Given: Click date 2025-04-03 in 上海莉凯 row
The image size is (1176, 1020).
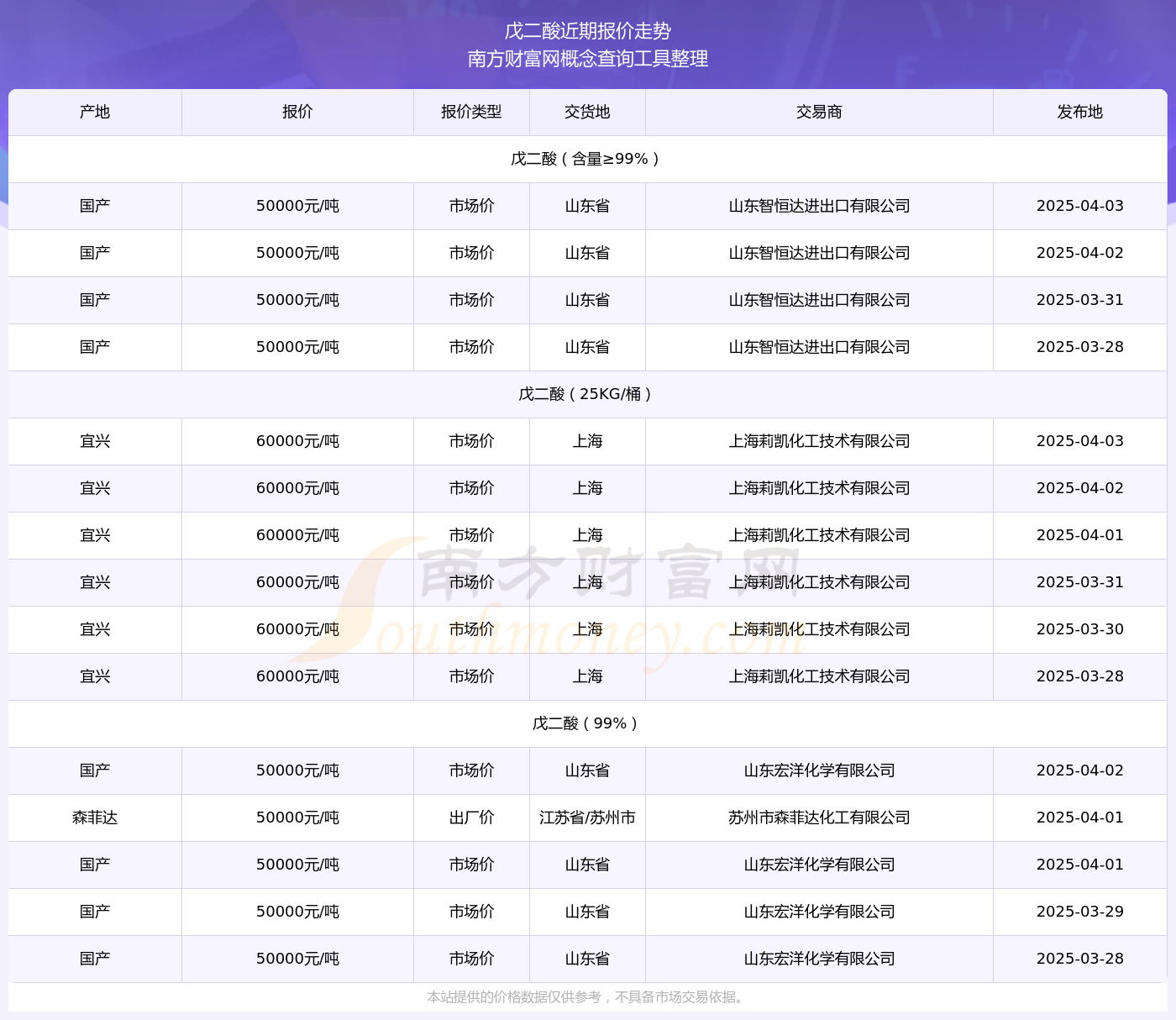Looking at the screenshot, I should [1079, 441].
